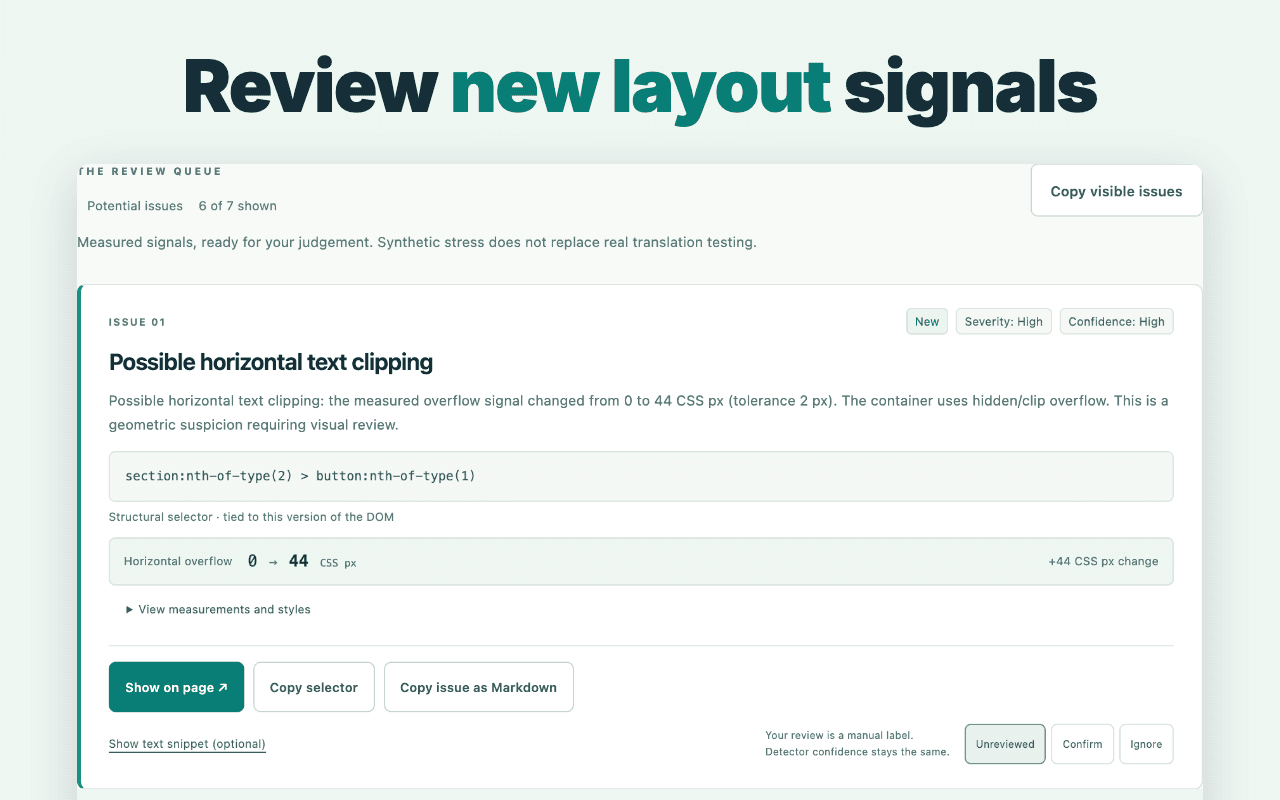Click the Confidence: High badge
The width and height of the screenshot is (1280, 800).
click(1116, 322)
